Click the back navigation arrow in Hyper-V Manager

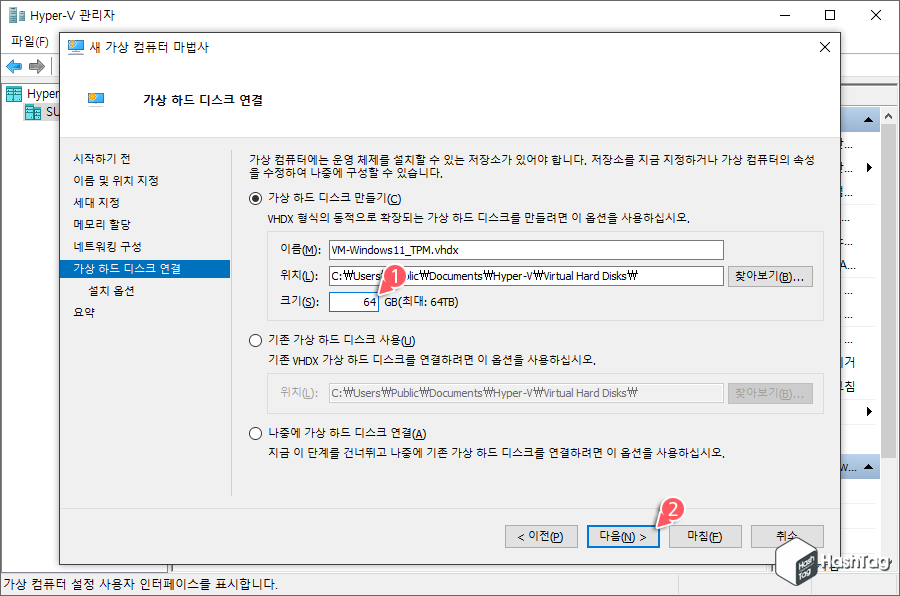[13, 66]
